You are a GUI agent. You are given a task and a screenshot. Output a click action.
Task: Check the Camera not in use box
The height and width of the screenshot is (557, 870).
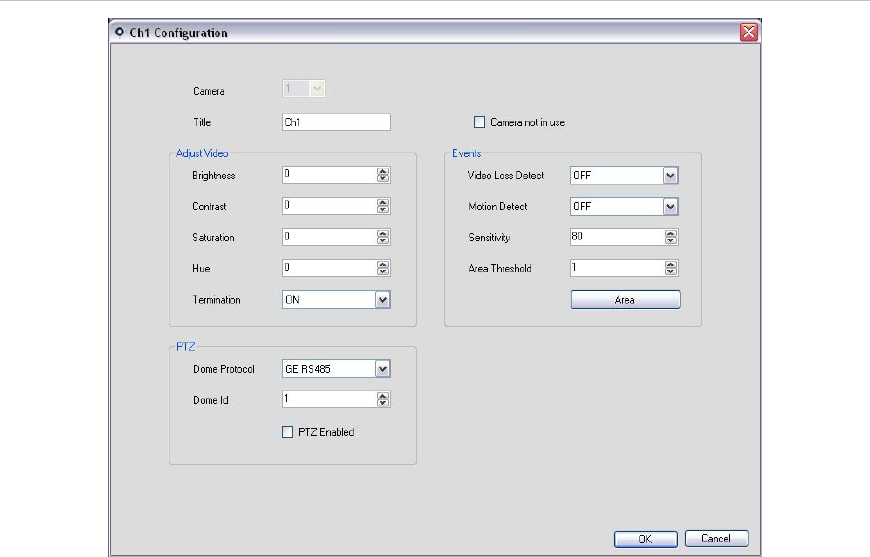pos(481,123)
